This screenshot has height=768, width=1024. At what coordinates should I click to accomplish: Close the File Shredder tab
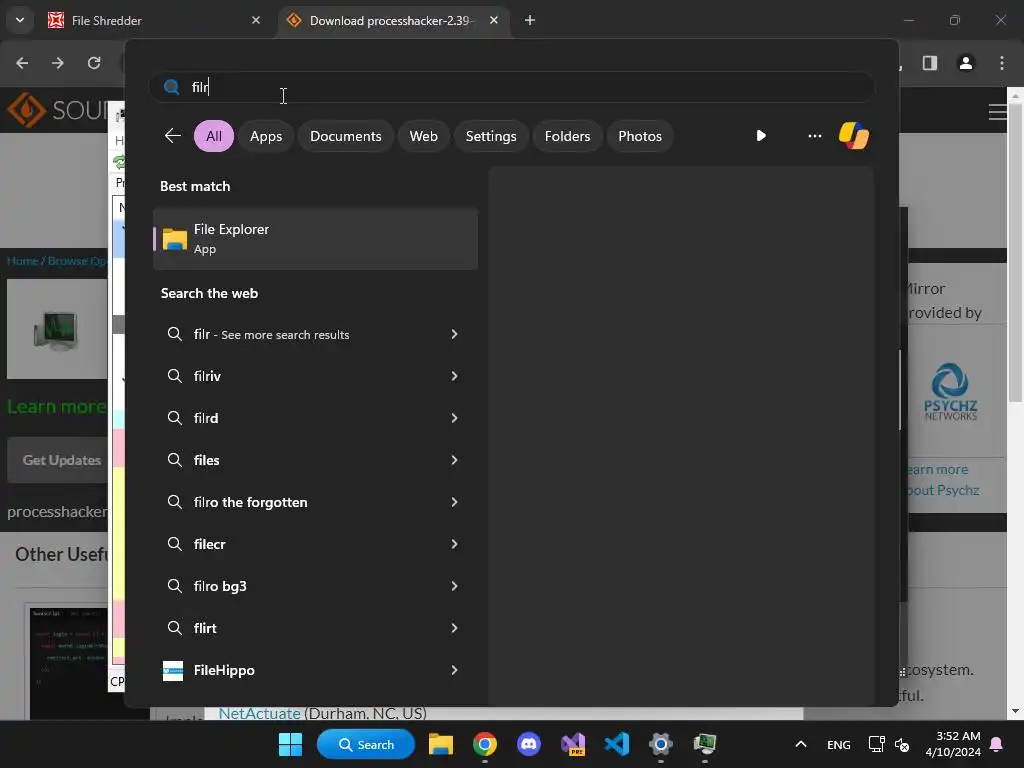coord(256,20)
